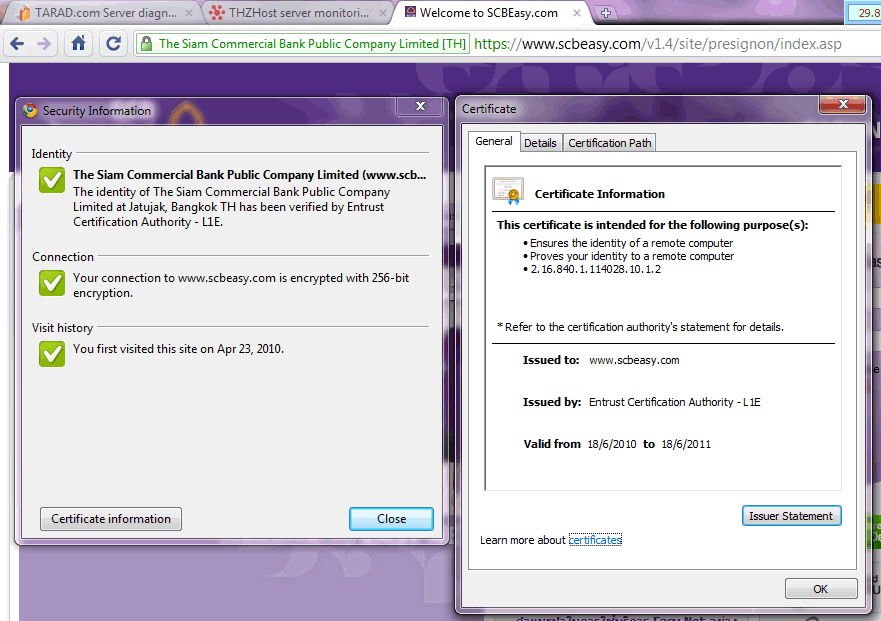
Task: Click the Siam Commercial Bank EV certificate badge
Action: pyautogui.click(x=302, y=44)
